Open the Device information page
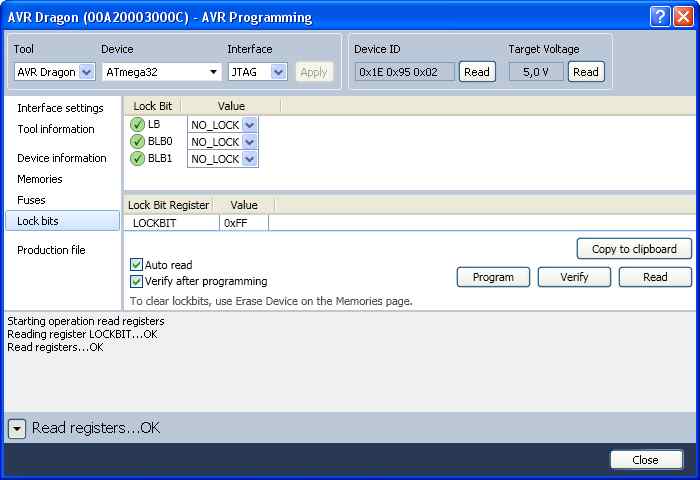This screenshot has width=700, height=480. (62, 158)
